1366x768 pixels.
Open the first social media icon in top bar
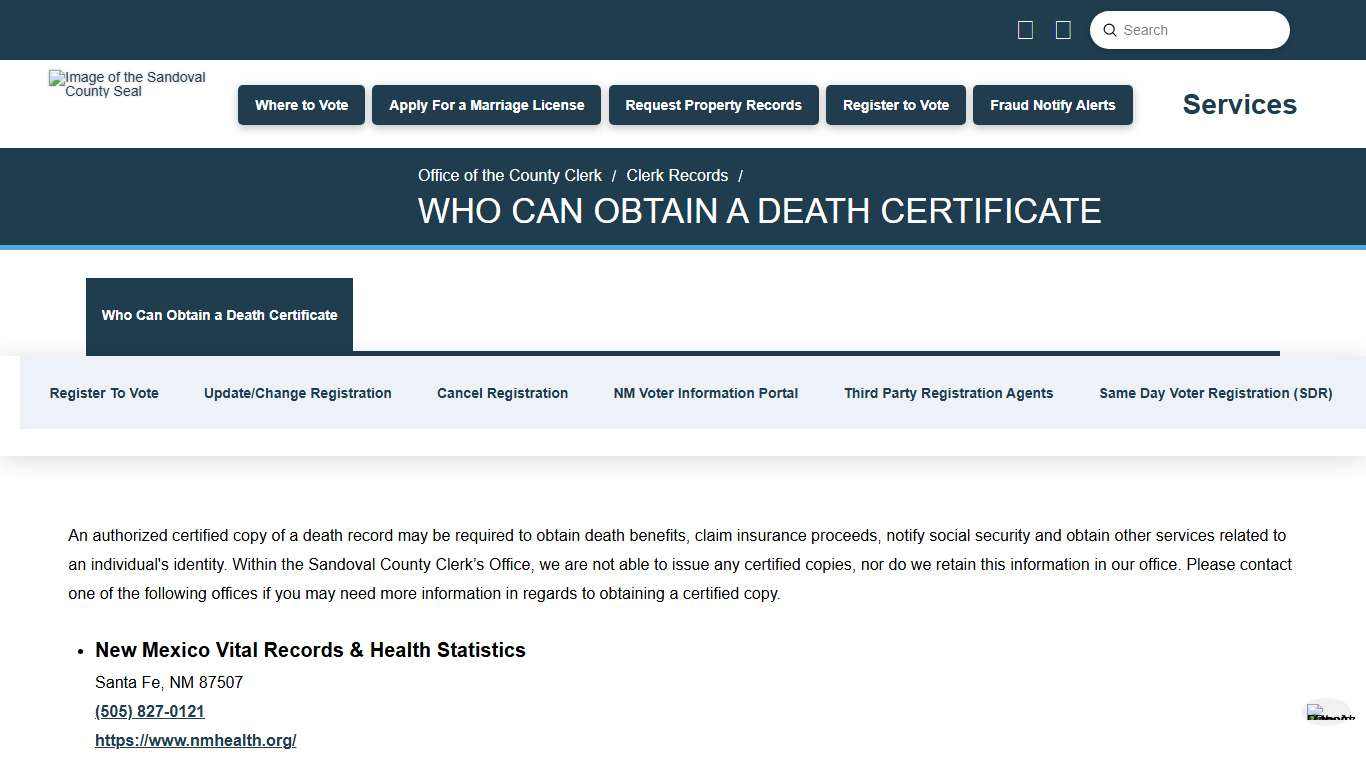(1025, 29)
